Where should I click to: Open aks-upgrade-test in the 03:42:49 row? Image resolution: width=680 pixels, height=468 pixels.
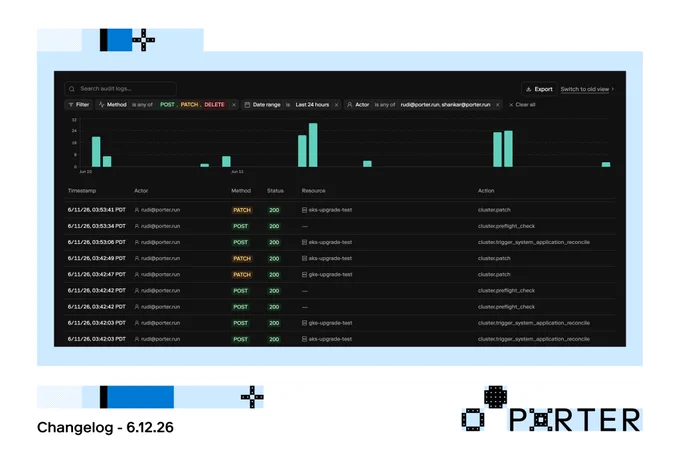330,259
